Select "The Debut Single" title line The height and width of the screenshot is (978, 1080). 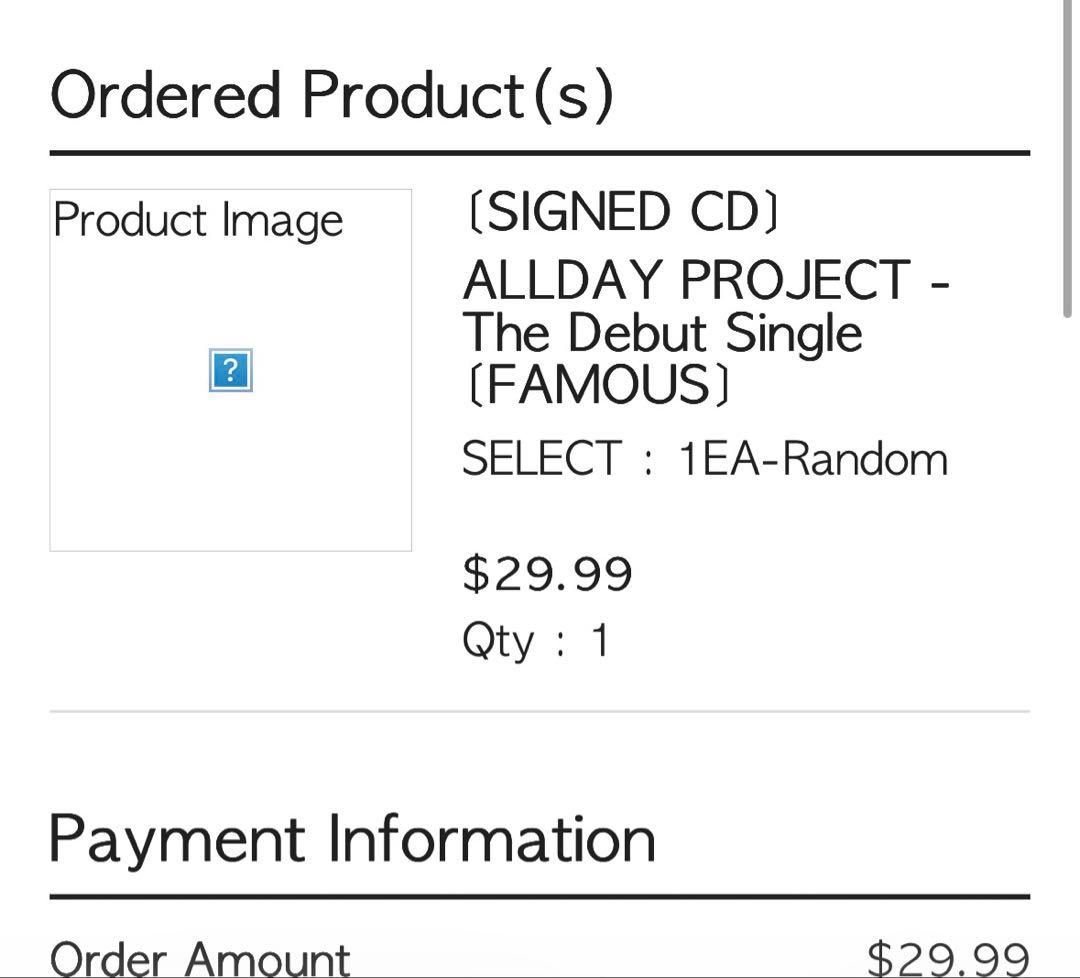[x=662, y=333]
